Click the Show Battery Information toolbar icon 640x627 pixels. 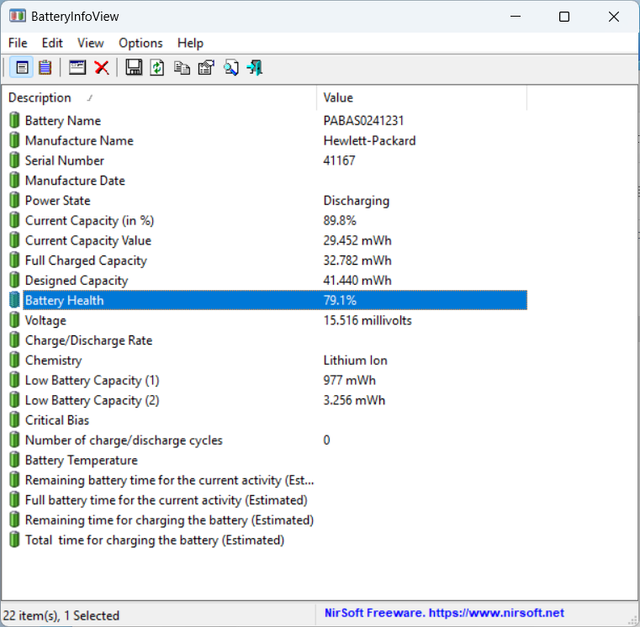click(x=20, y=67)
